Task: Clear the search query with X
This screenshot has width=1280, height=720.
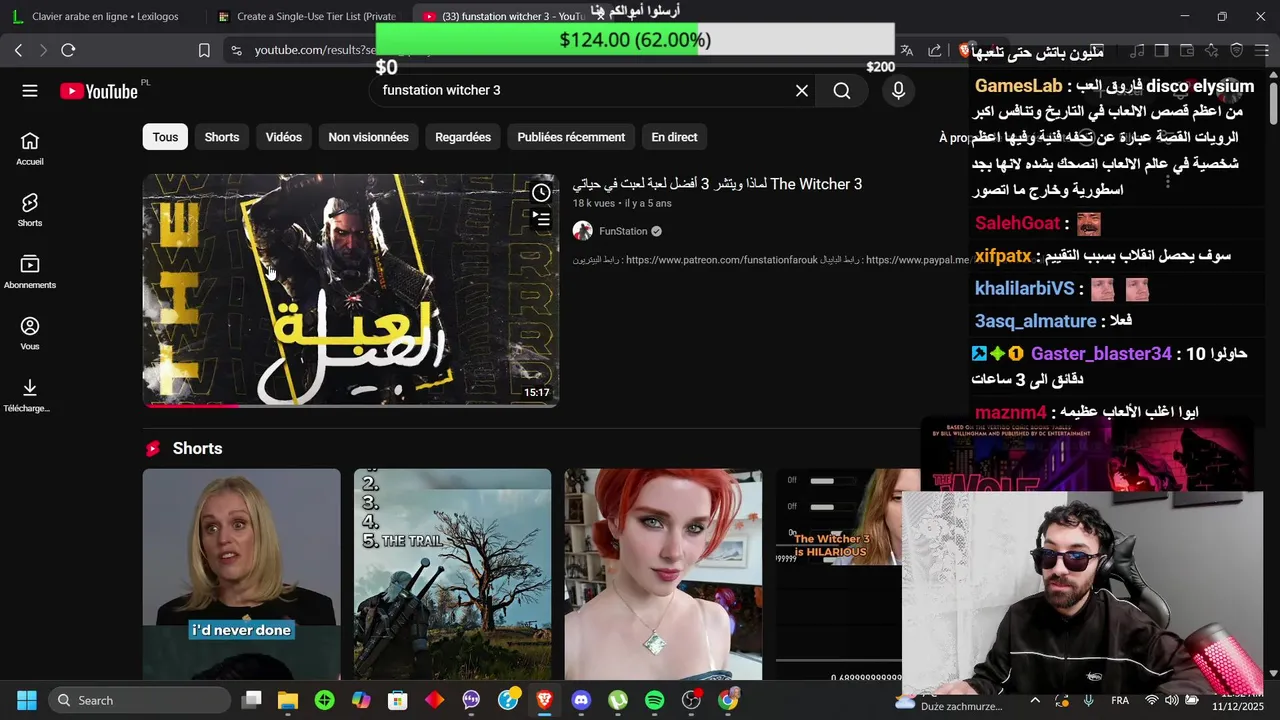Action: 802,91
